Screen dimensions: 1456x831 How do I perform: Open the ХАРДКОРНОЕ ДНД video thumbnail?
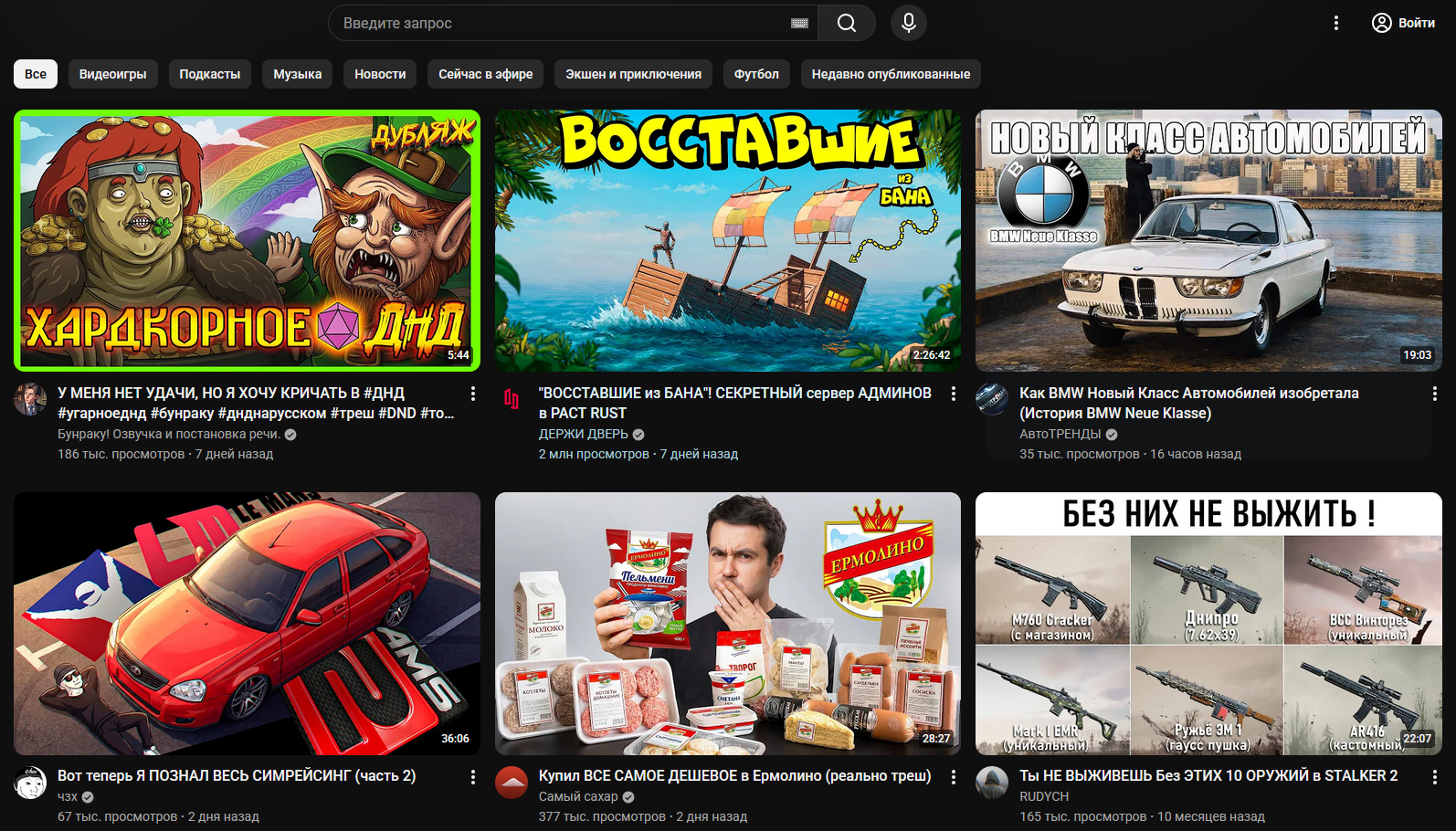click(x=247, y=240)
